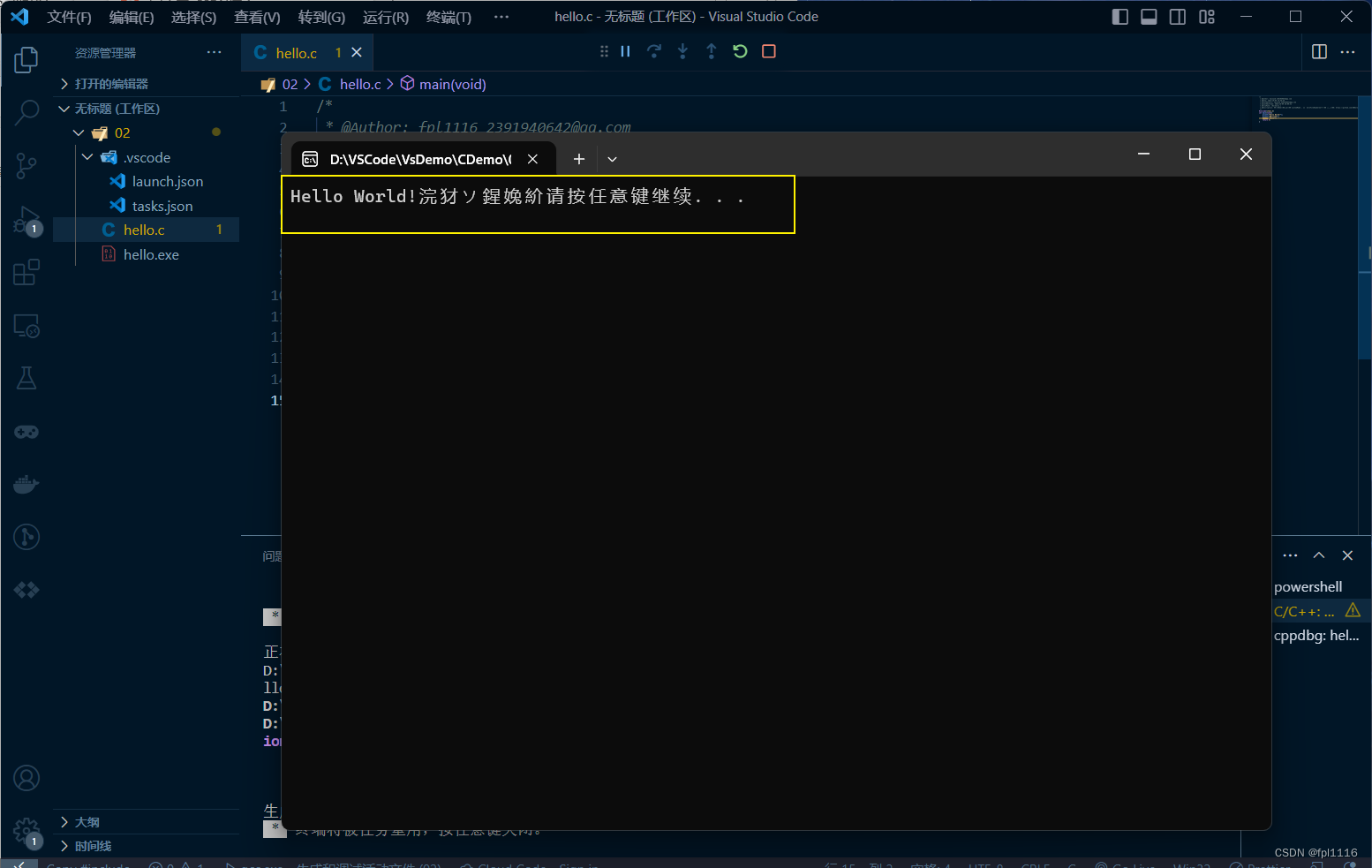Open the 运行(R) menu
This screenshot has height=868, width=1372.
click(385, 16)
